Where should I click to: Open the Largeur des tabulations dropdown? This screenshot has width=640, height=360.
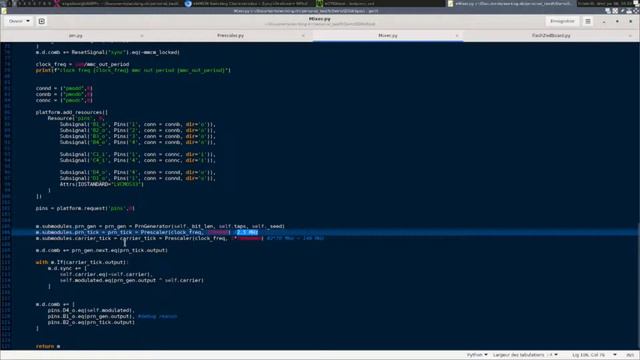[x=525, y=355]
